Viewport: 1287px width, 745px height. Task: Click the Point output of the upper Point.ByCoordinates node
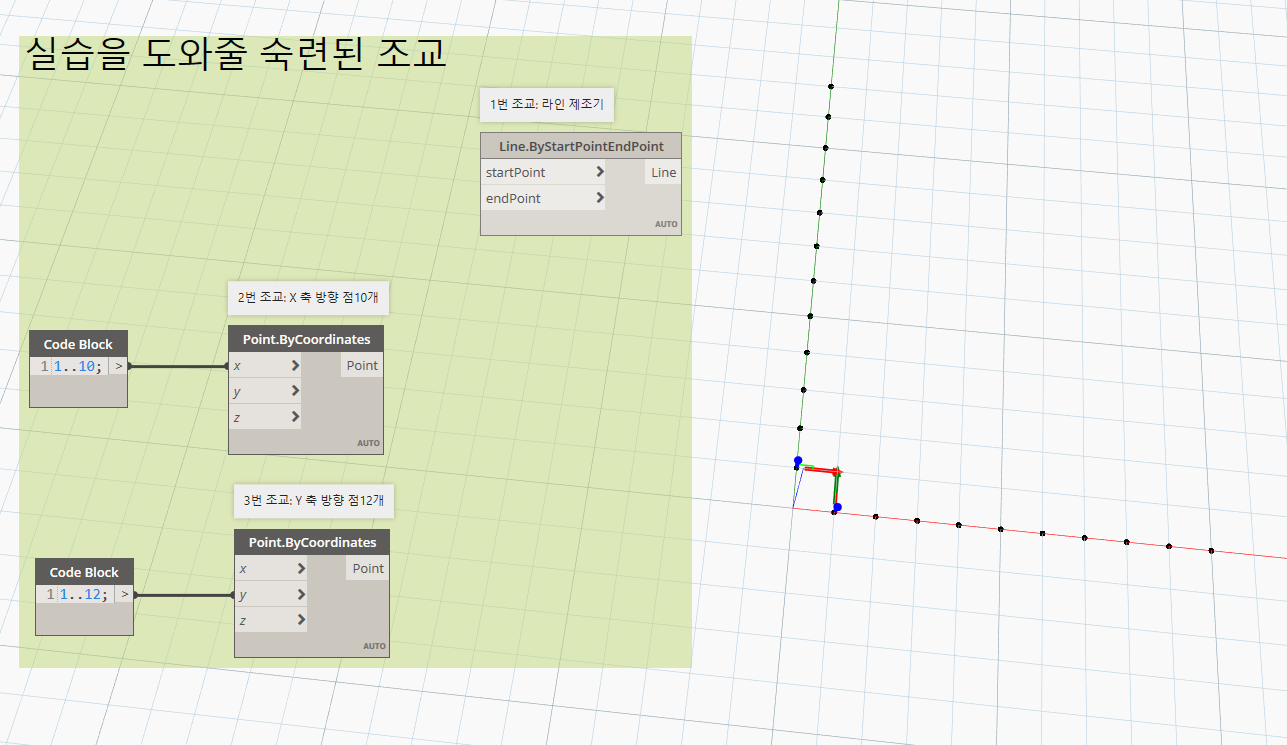pos(362,365)
